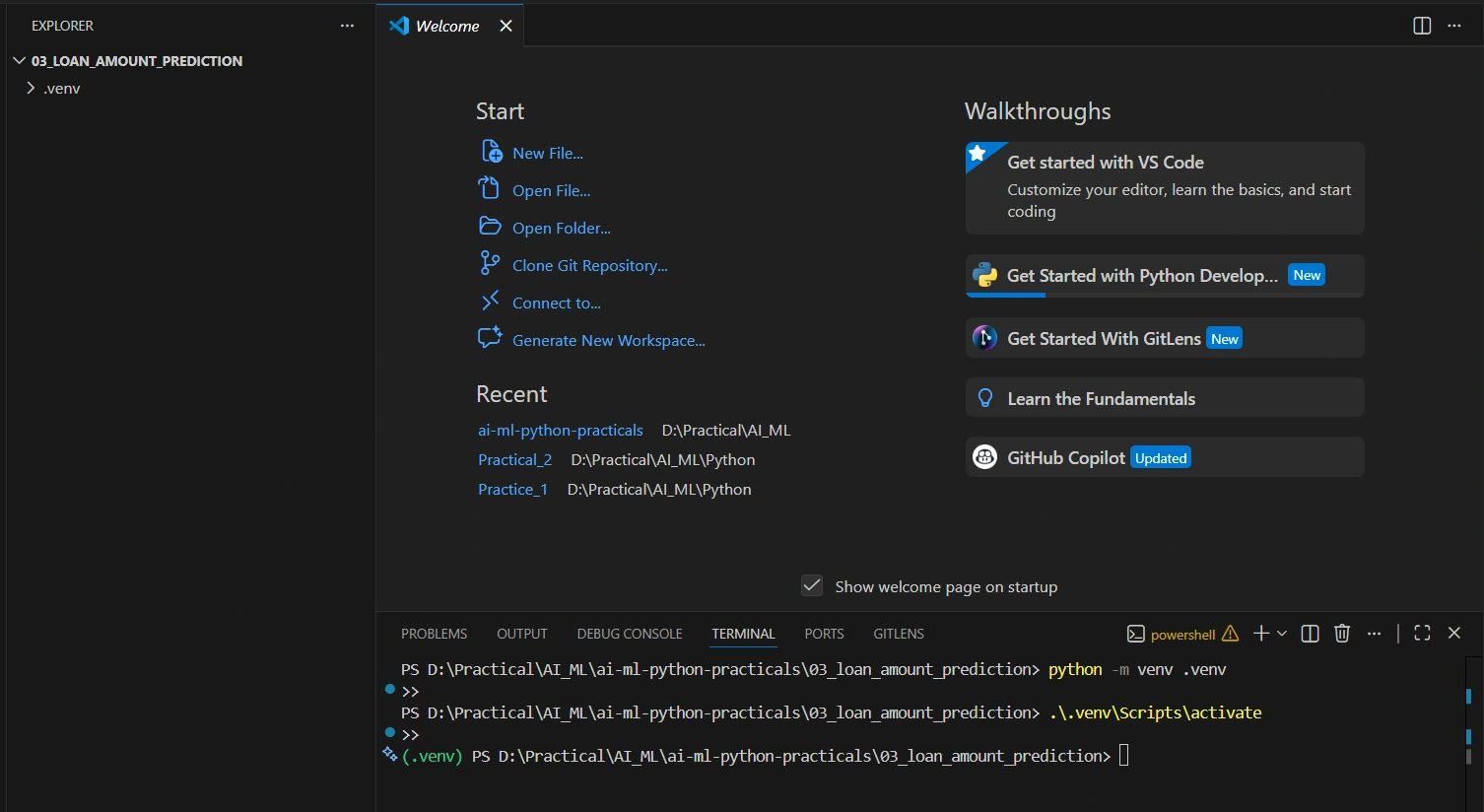1484x812 pixels.
Task: Click the terminal prompt input cursor
Action: [1124, 756]
